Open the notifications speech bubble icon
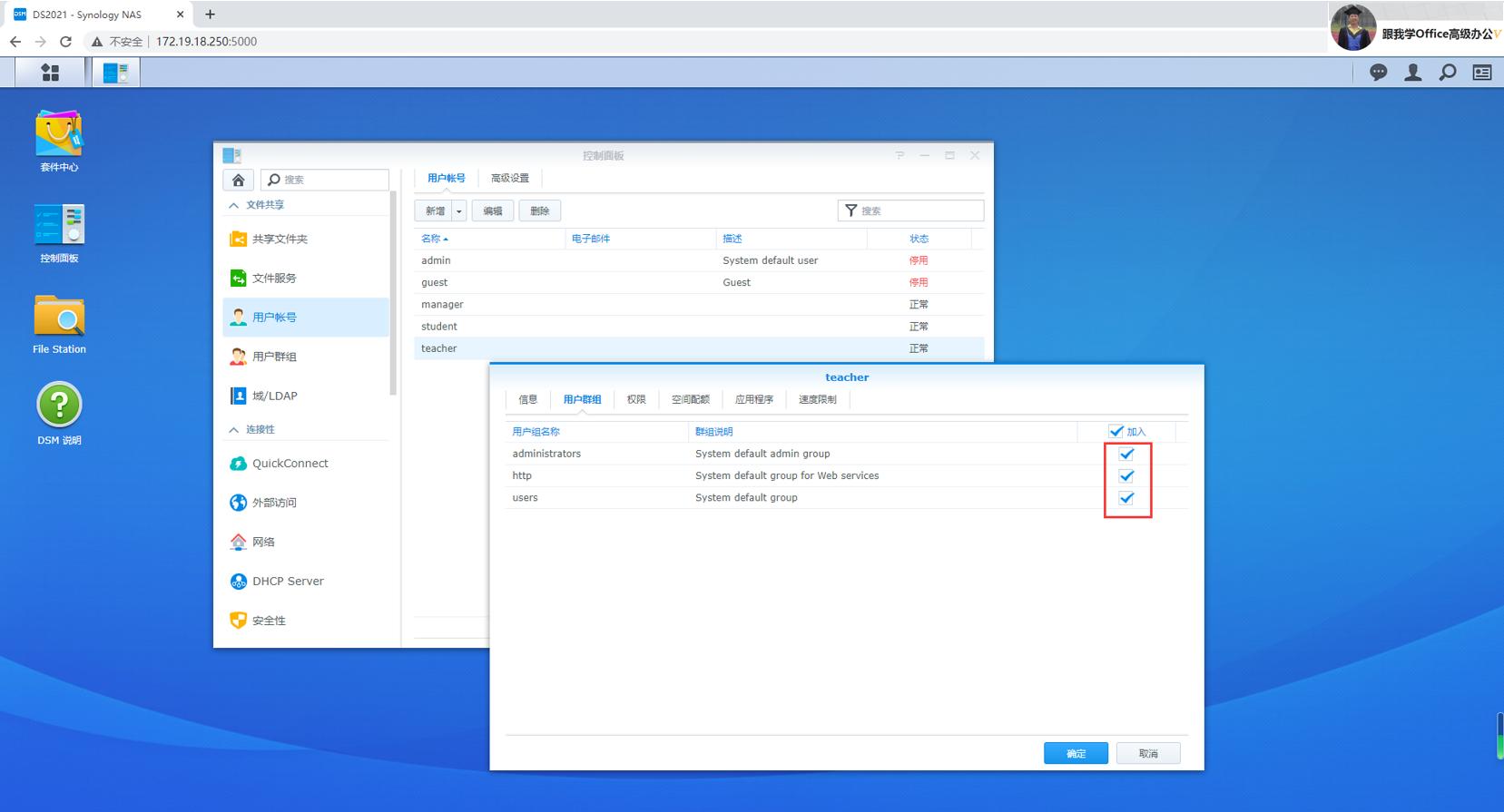1504x812 pixels. tap(1378, 73)
